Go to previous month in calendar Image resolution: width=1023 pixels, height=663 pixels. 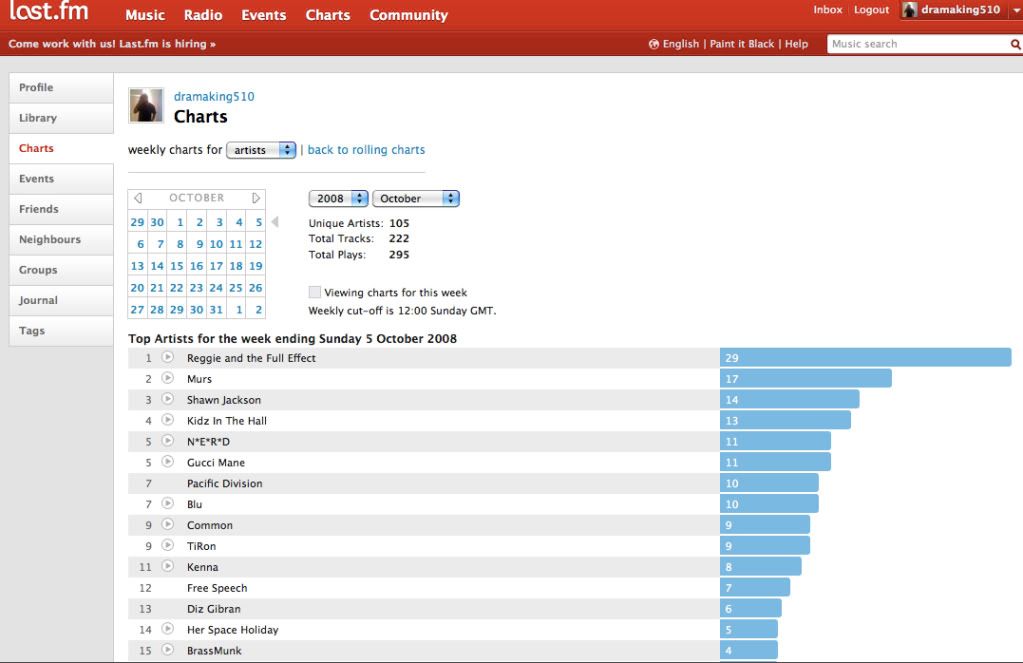(x=138, y=198)
